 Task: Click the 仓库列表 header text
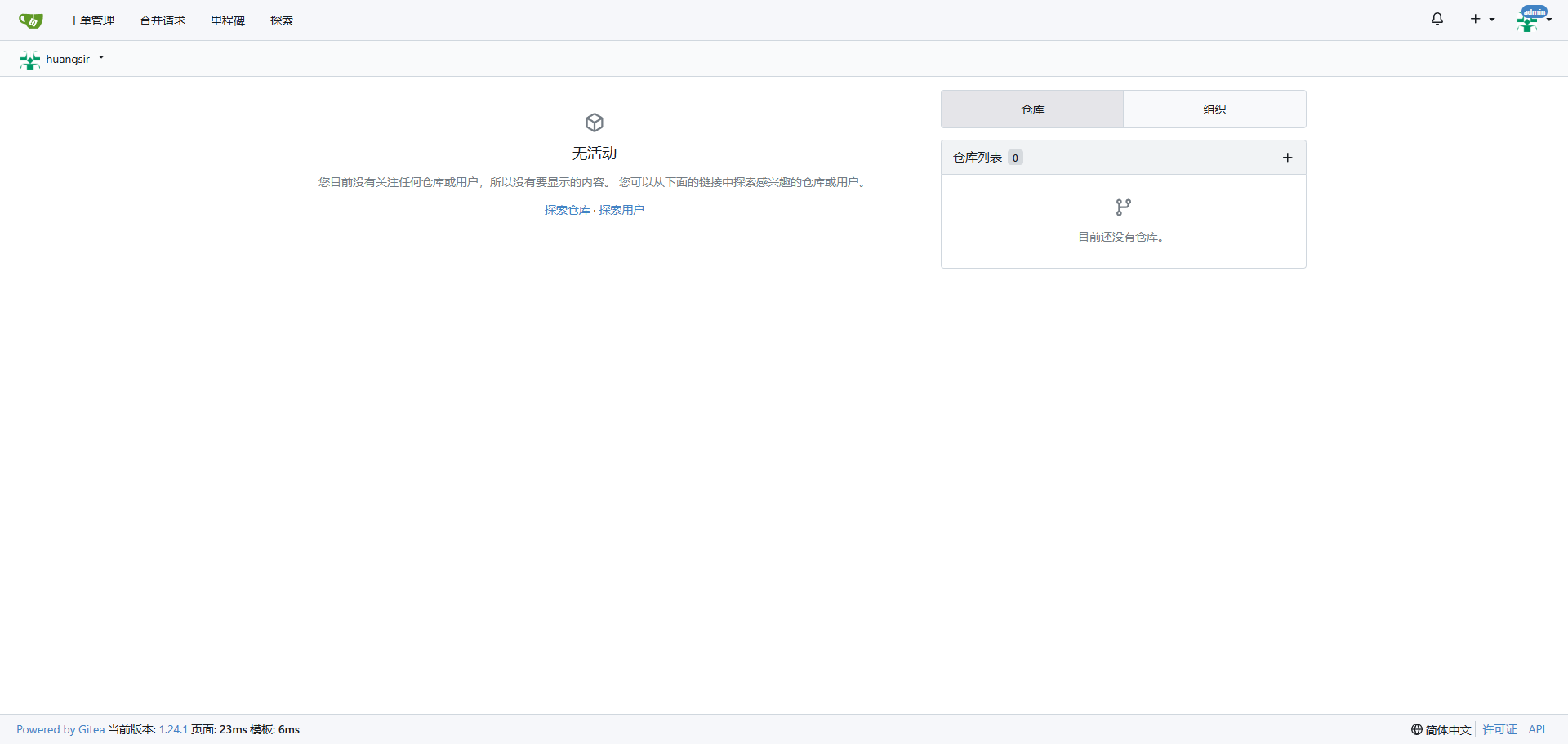click(978, 158)
